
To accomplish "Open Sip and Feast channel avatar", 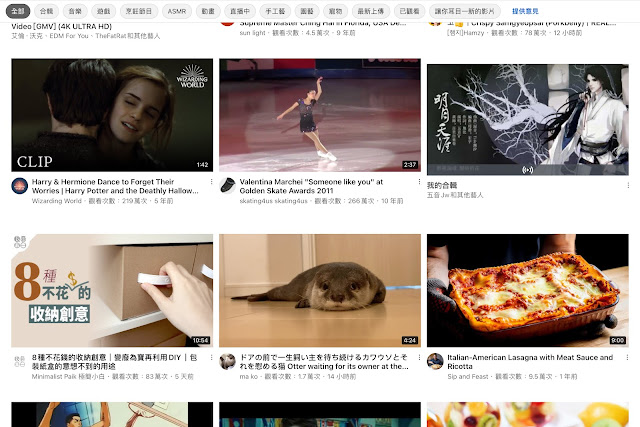I will [435, 361].
